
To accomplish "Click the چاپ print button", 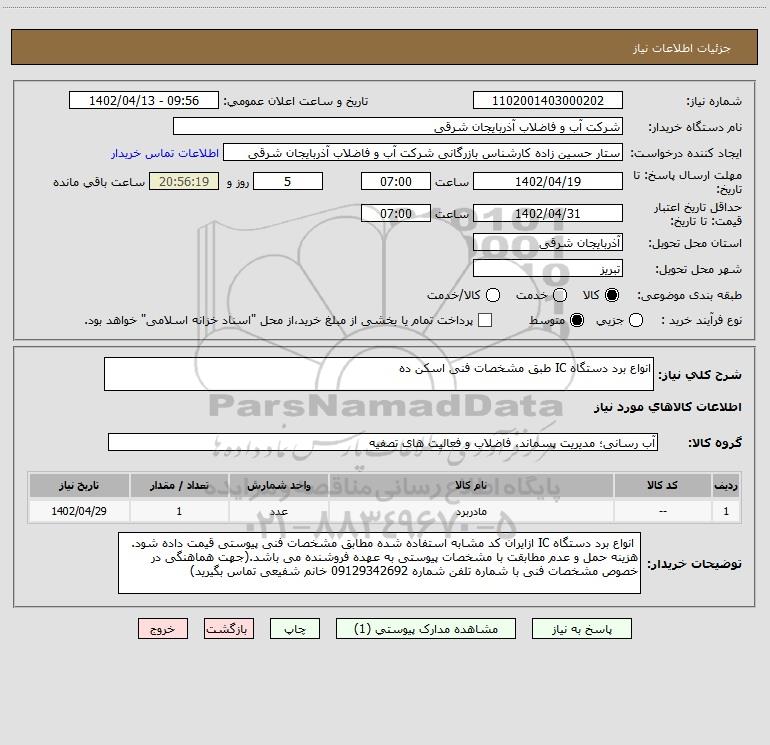I will pyautogui.click(x=295, y=629).
